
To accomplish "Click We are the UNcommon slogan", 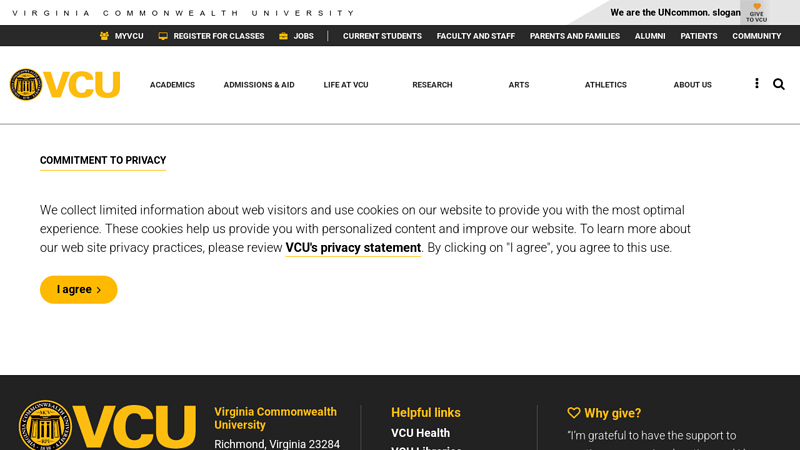I will (676, 12).
